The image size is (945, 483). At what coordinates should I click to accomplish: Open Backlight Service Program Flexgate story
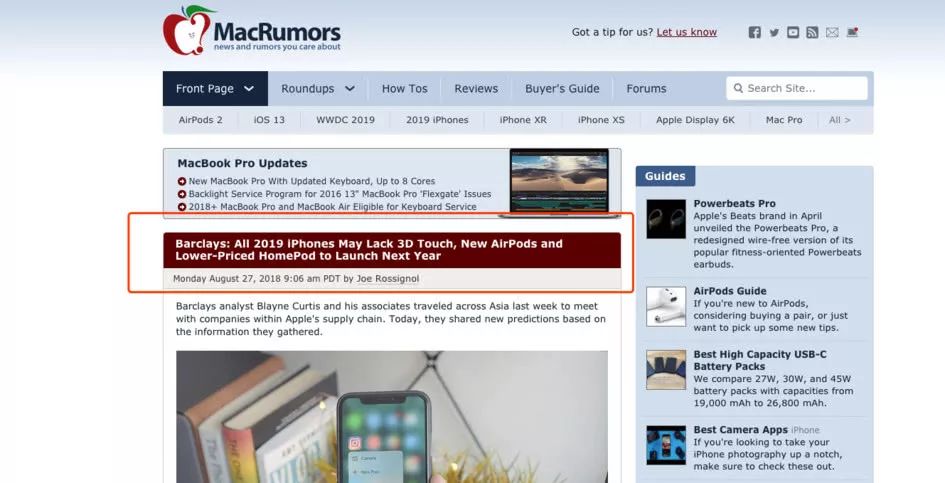[340, 194]
